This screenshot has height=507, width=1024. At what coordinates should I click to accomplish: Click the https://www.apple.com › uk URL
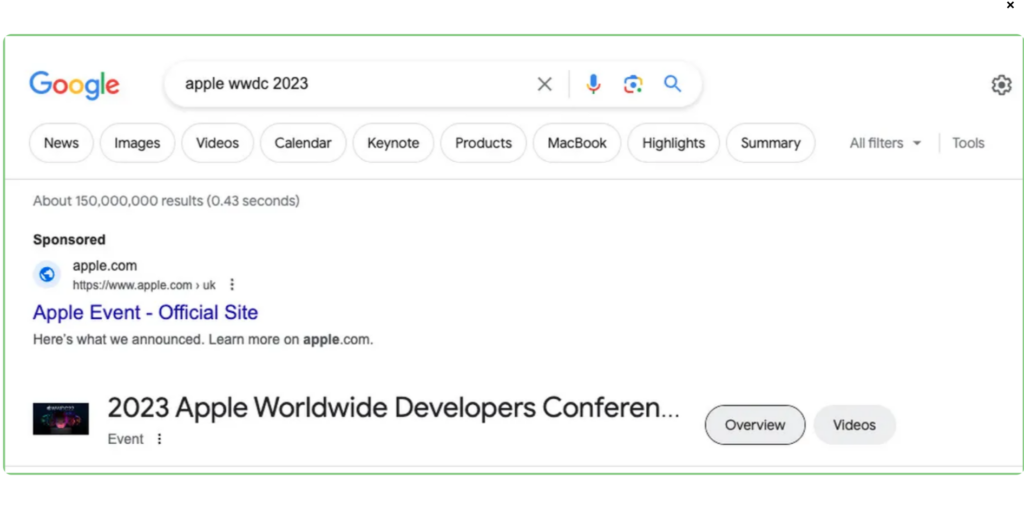[144, 285]
